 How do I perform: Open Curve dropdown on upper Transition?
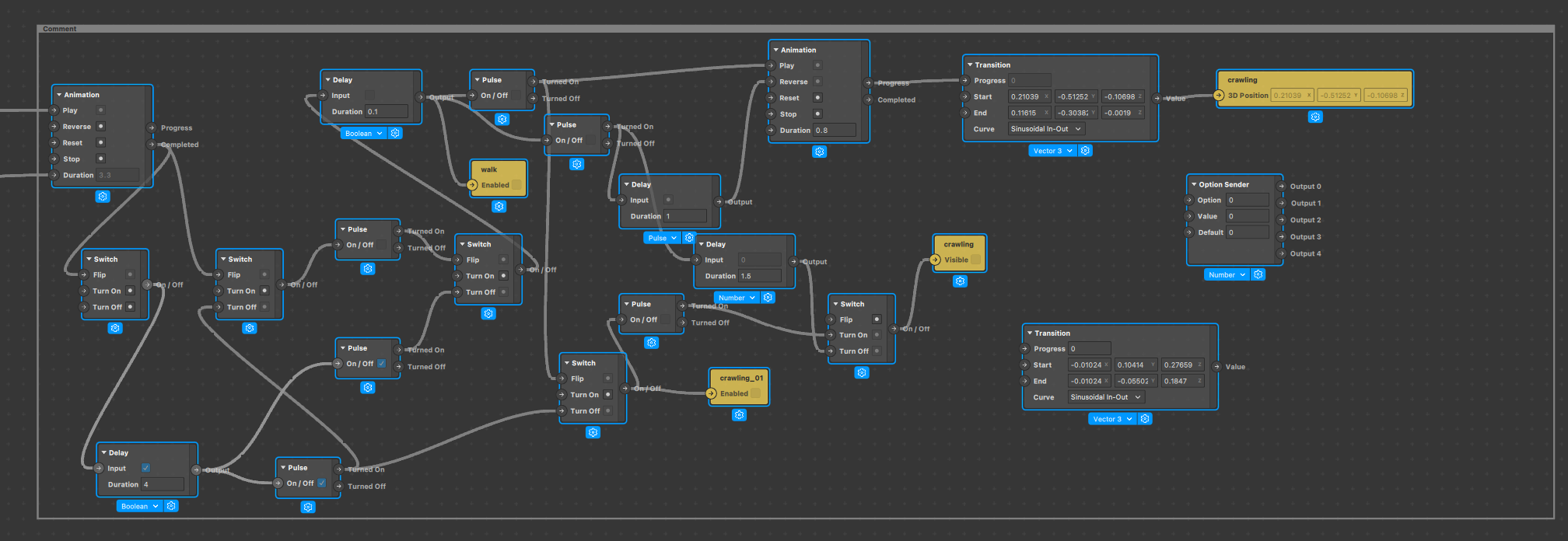pos(1046,129)
